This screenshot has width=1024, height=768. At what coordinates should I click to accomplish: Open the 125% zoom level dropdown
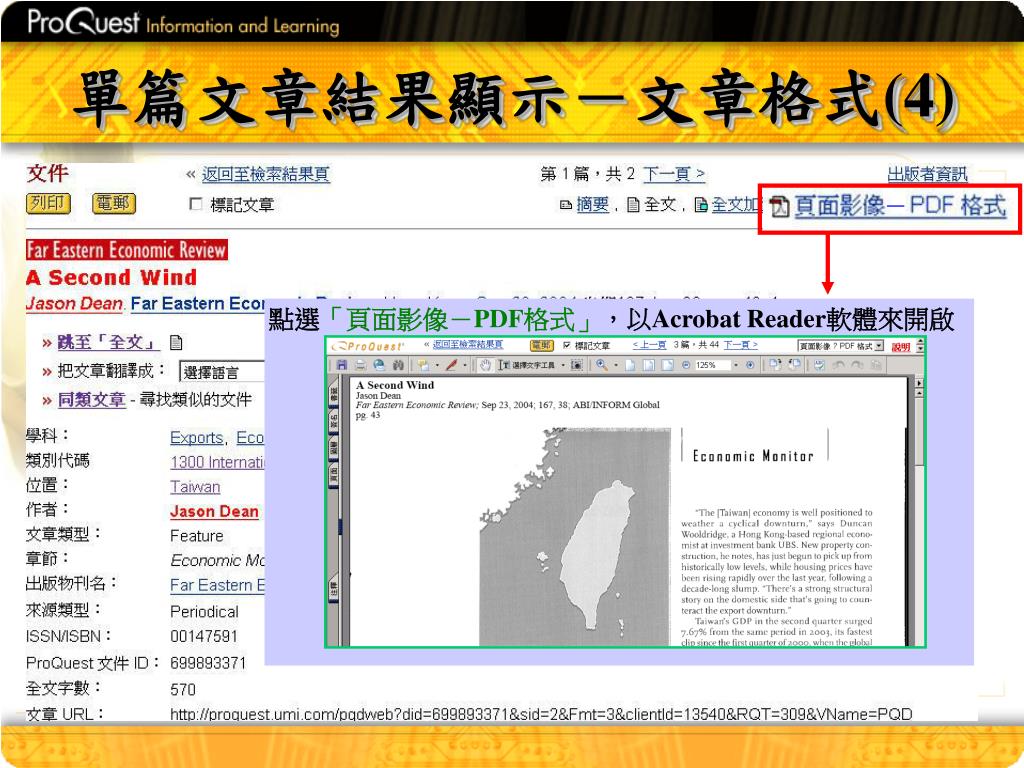(717, 365)
